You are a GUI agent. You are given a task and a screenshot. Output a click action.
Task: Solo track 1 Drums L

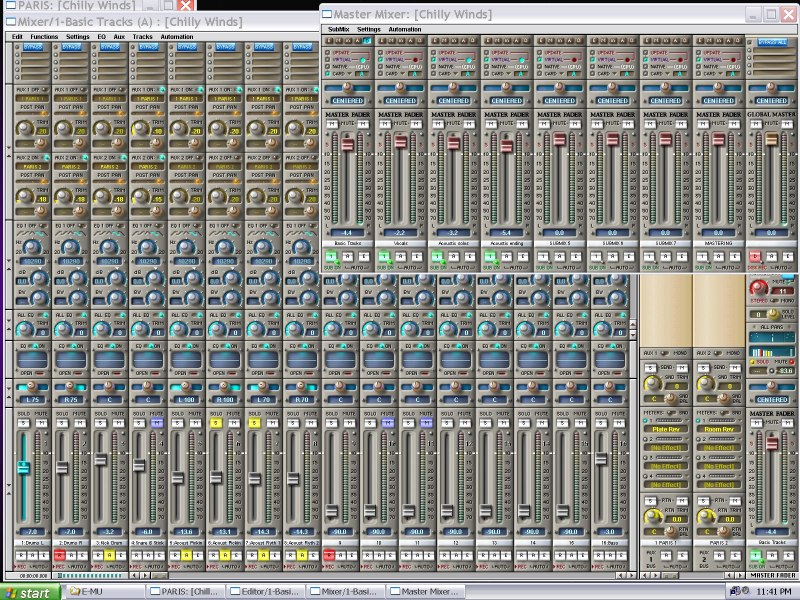(x=23, y=423)
